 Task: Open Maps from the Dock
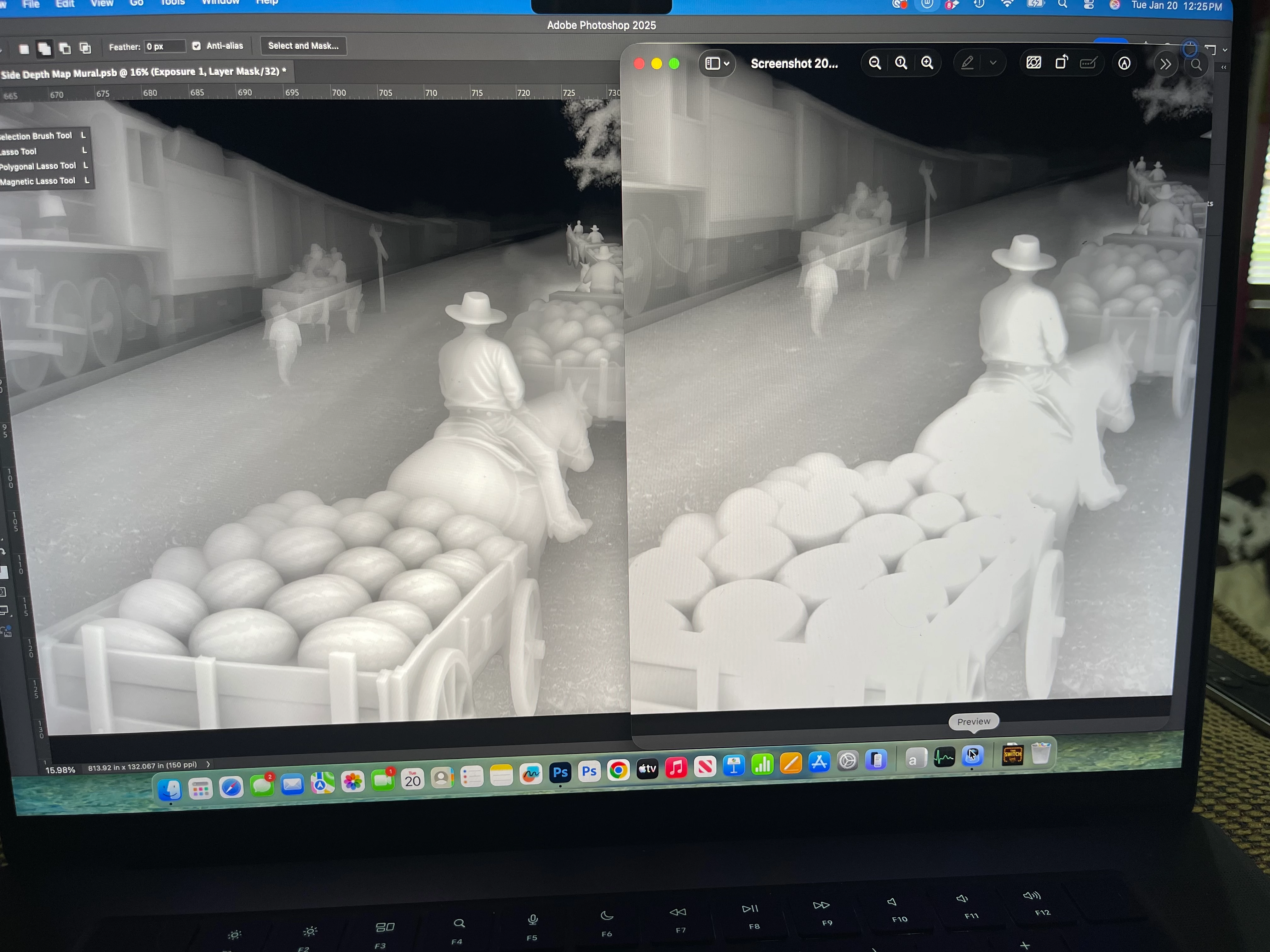click(323, 783)
